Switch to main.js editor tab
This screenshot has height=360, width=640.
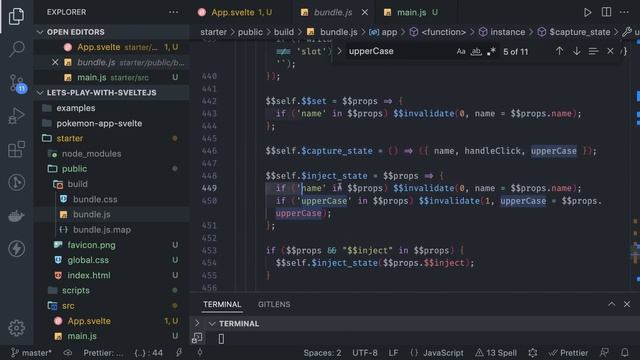(x=411, y=12)
